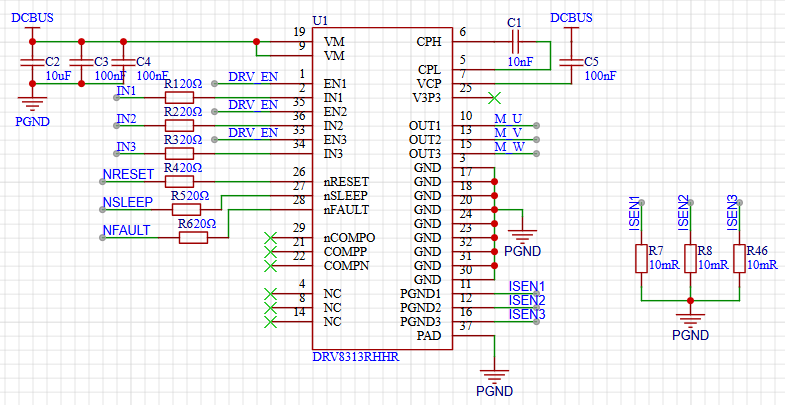Select resistor R3 on the IN3 line

click(x=179, y=153)
